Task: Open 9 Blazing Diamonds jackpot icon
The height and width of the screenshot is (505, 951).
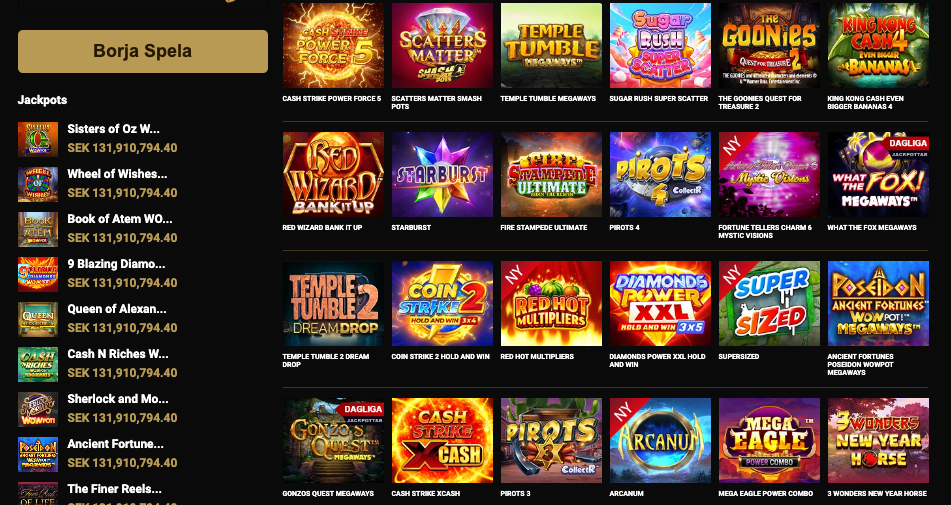Action: [x=38, y=274]
